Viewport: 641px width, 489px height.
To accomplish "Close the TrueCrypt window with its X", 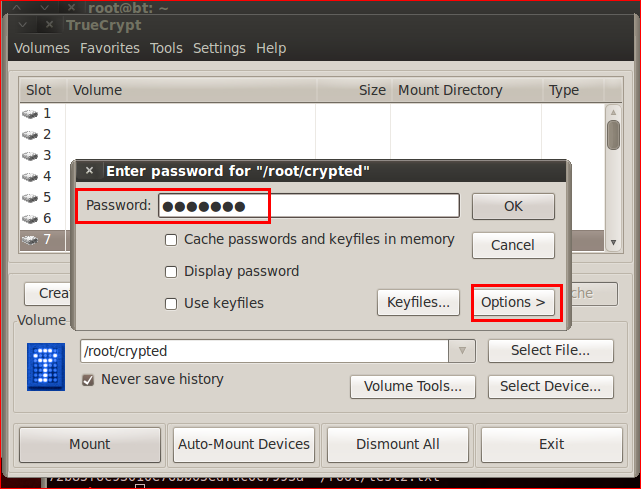I will click(49, 25).
